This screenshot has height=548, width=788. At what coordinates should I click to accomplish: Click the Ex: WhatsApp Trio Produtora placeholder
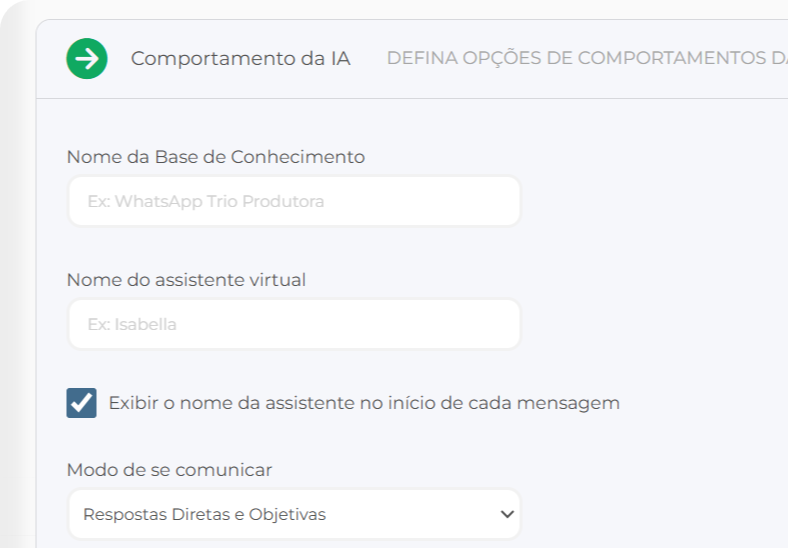[x=205, y=202]
